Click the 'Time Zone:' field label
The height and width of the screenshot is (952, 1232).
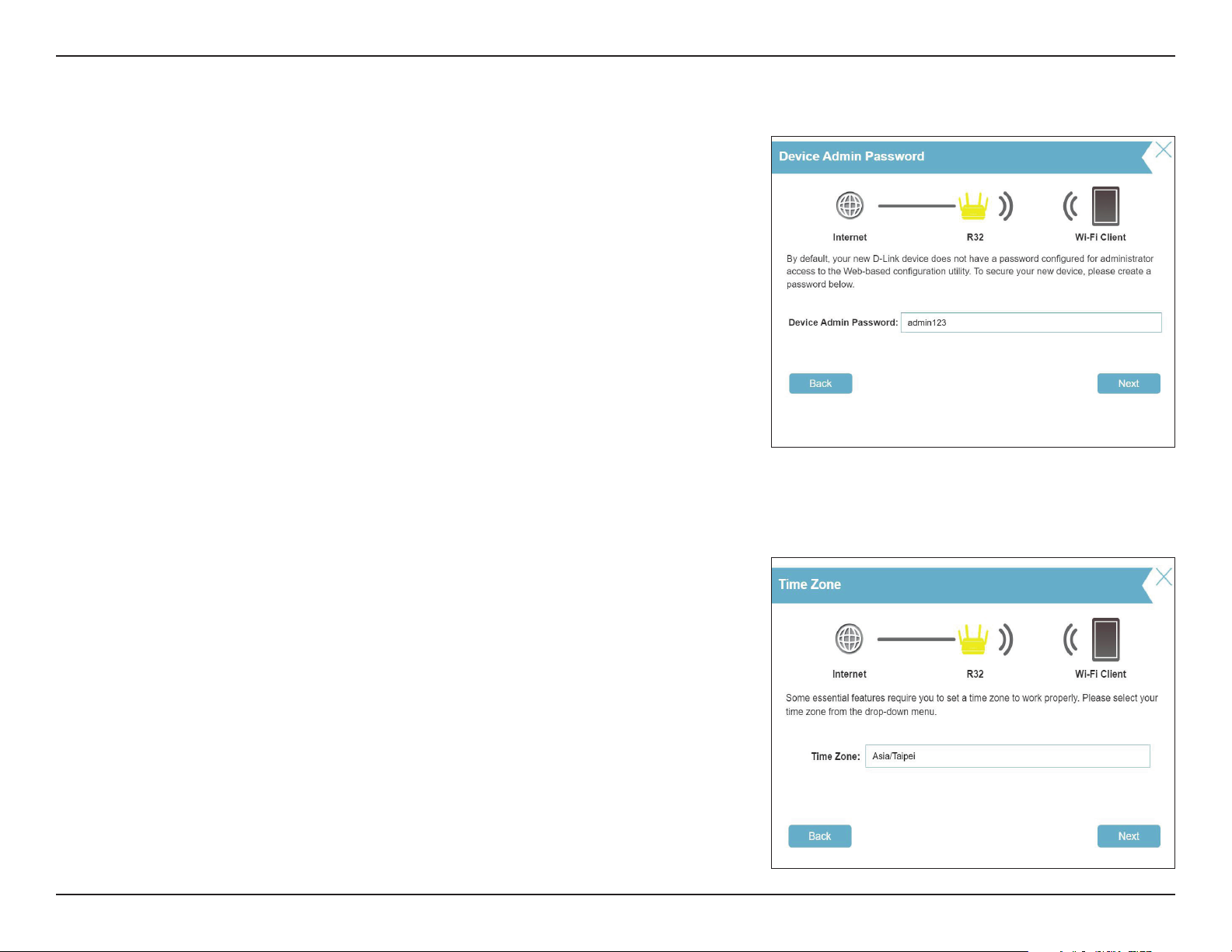click(836, 756)
